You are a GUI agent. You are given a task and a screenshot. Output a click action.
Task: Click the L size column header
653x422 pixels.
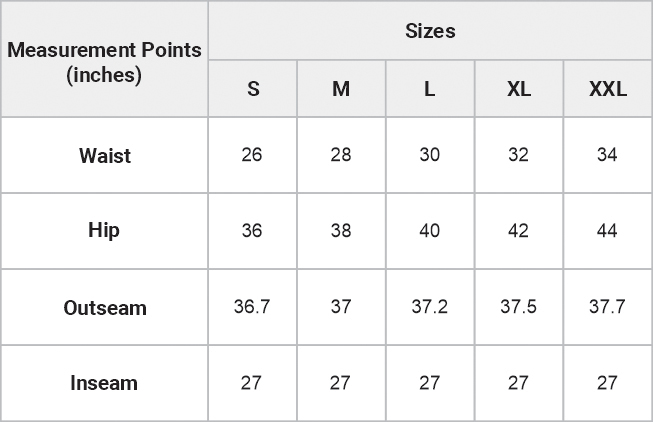[x=429, y=89]
